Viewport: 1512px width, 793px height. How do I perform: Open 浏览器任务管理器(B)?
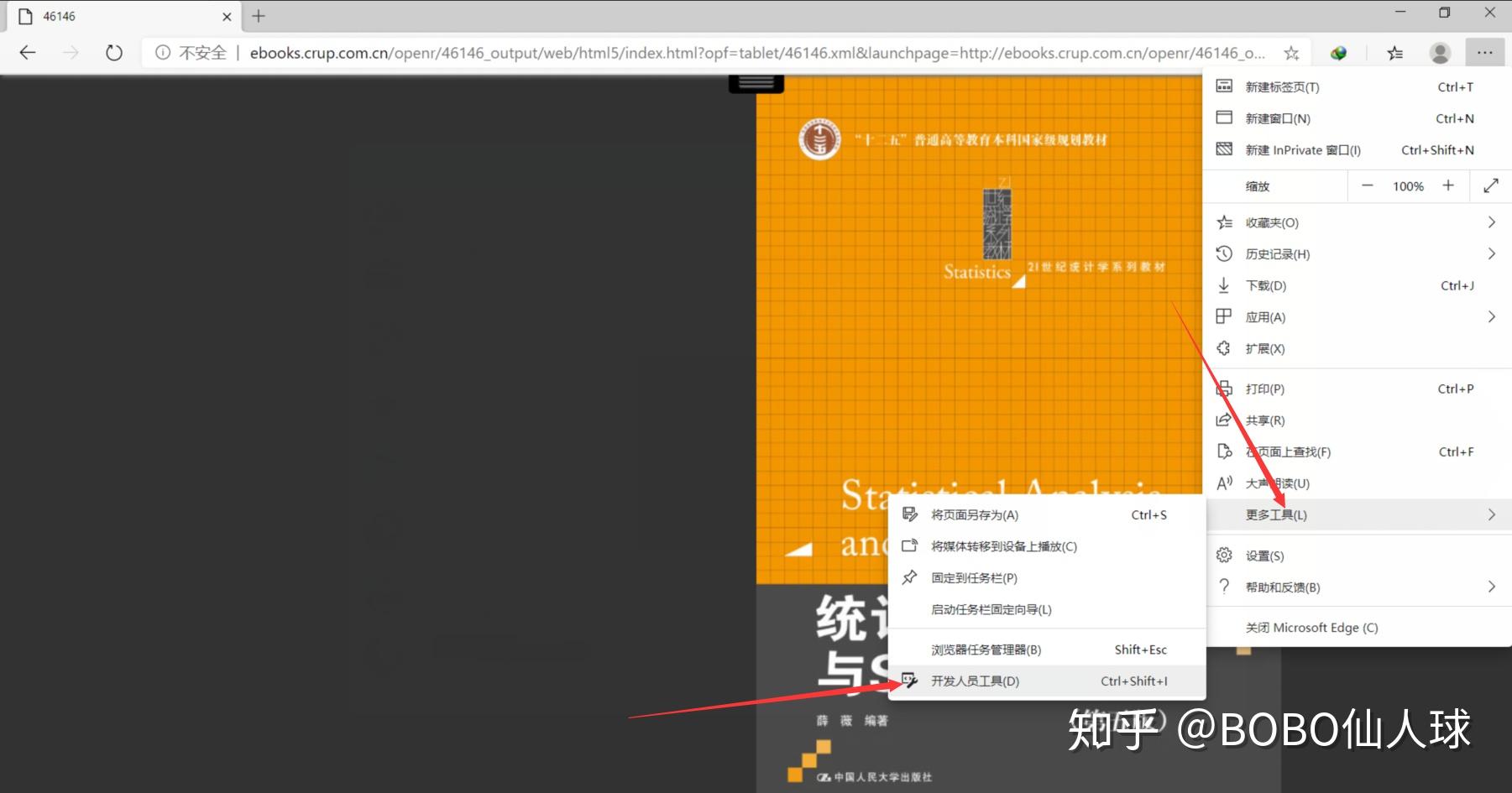point(1047,650)
